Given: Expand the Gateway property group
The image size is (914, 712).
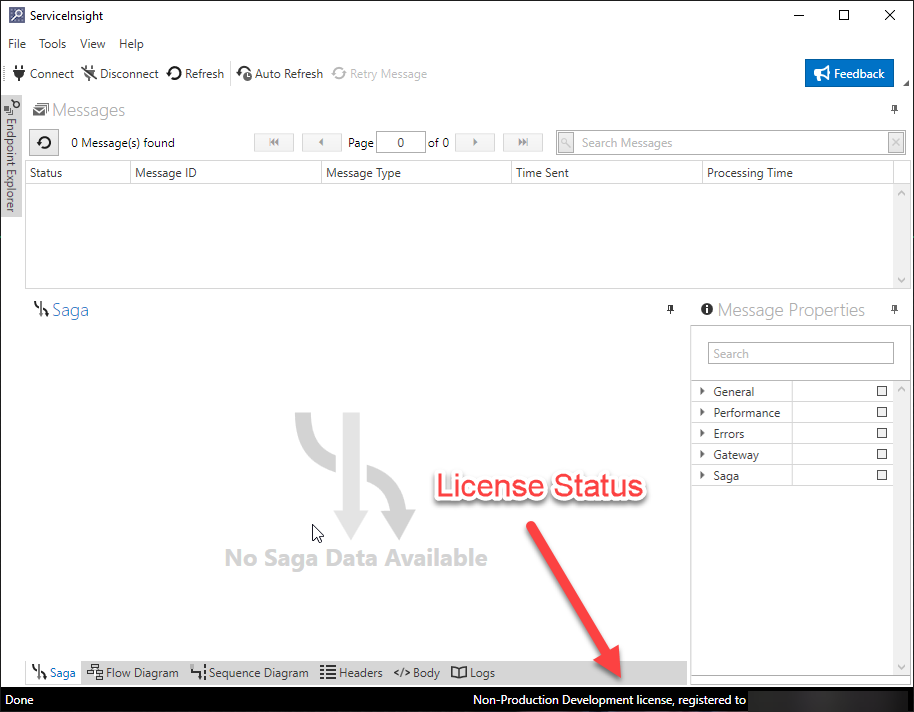Looking at the screenshot, I should tap(702, 454).
